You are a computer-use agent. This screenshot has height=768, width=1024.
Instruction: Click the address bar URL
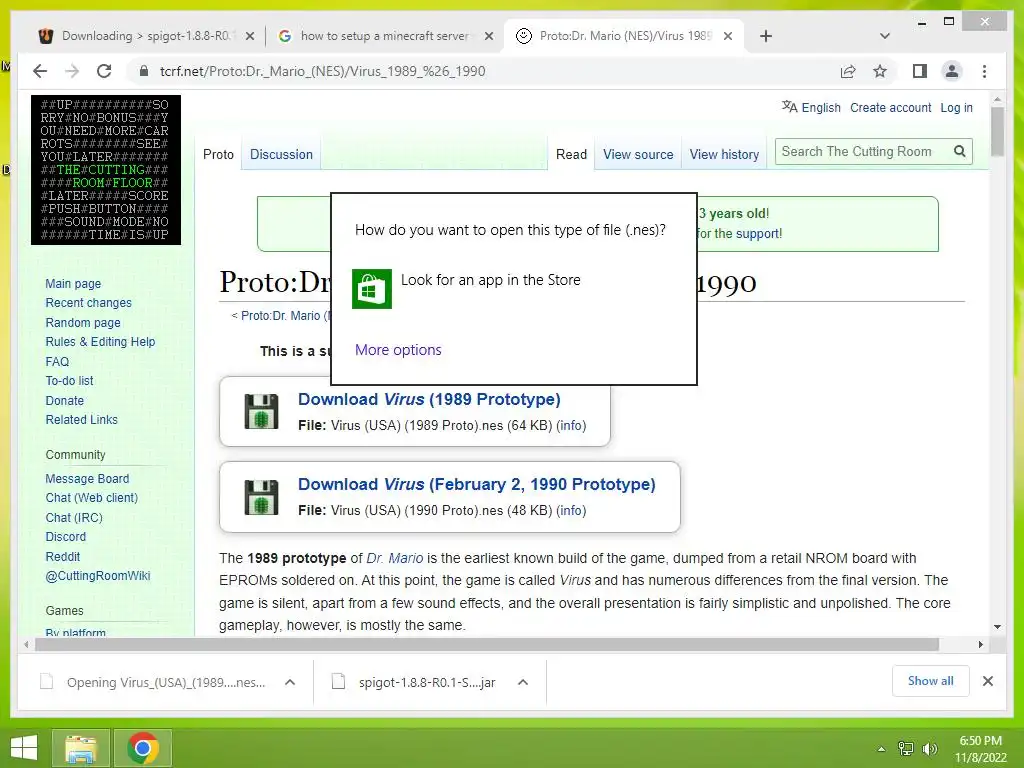coord(323,71)
